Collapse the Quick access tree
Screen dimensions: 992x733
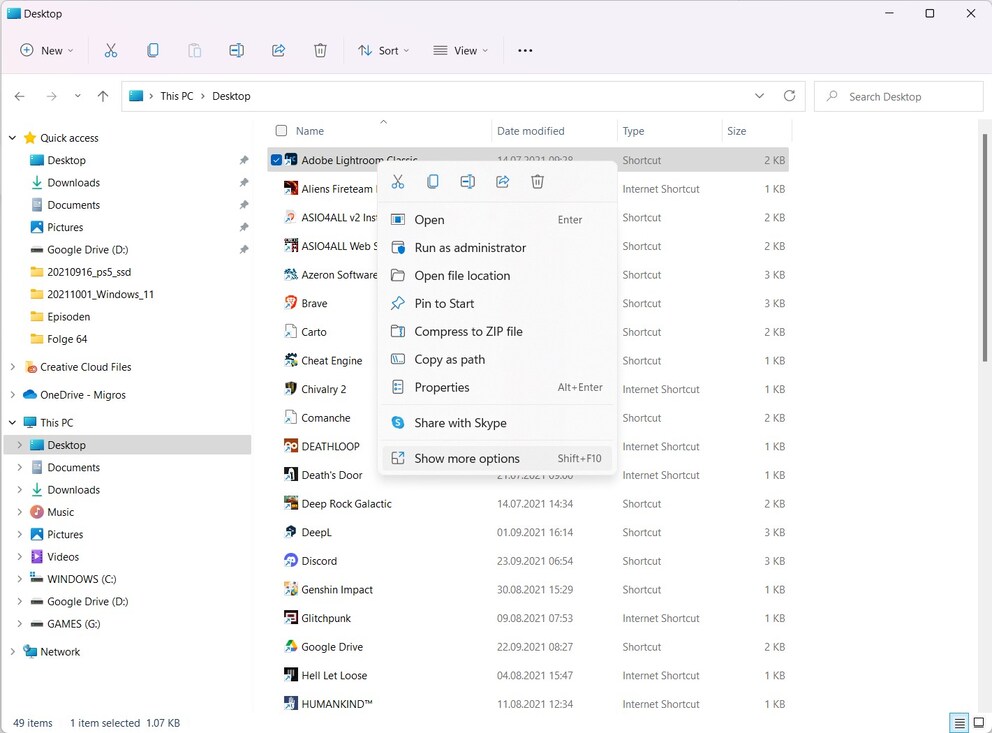click(x=12, y=137)
